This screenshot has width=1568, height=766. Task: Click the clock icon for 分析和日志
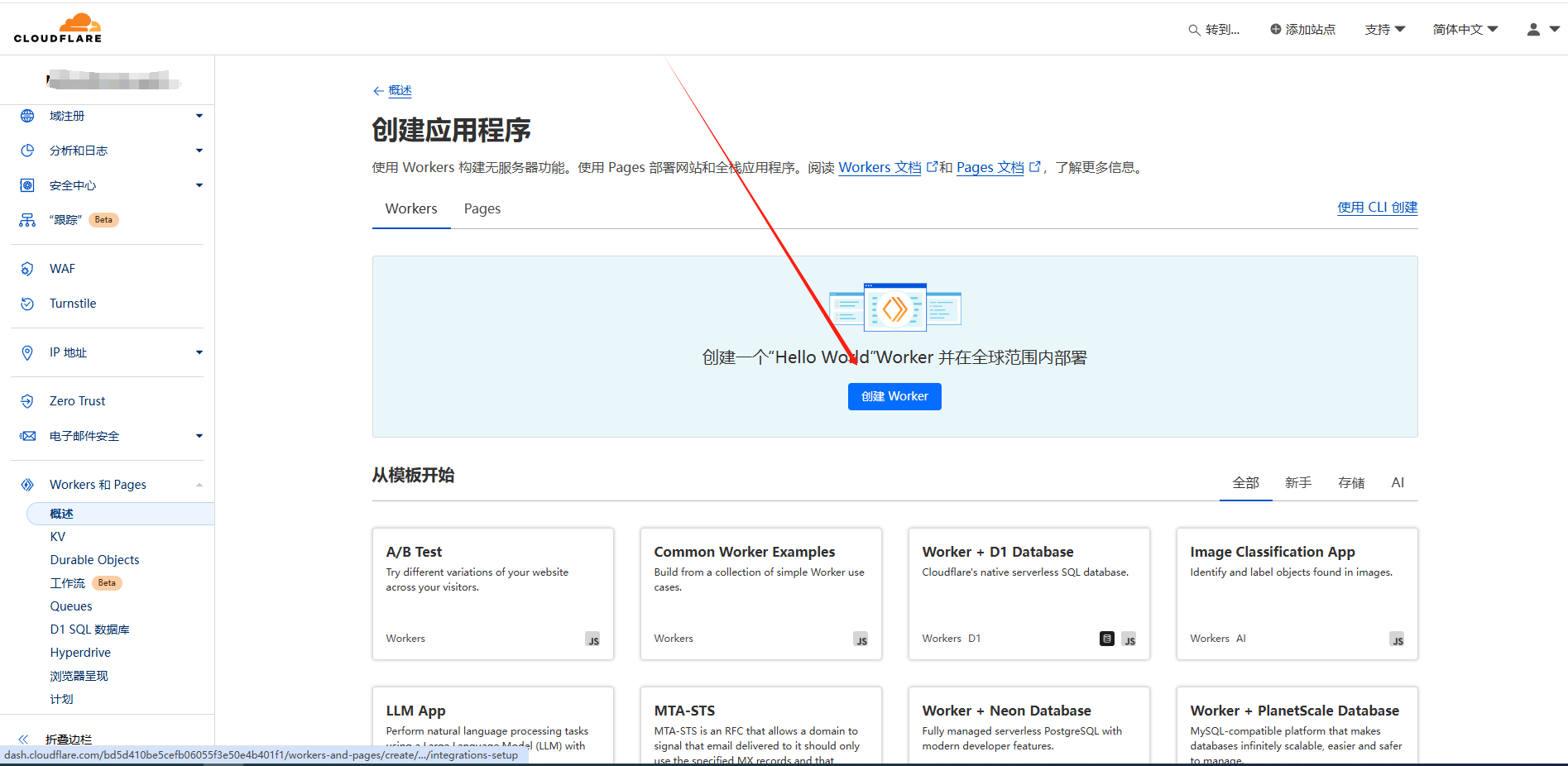click(27, 151)
